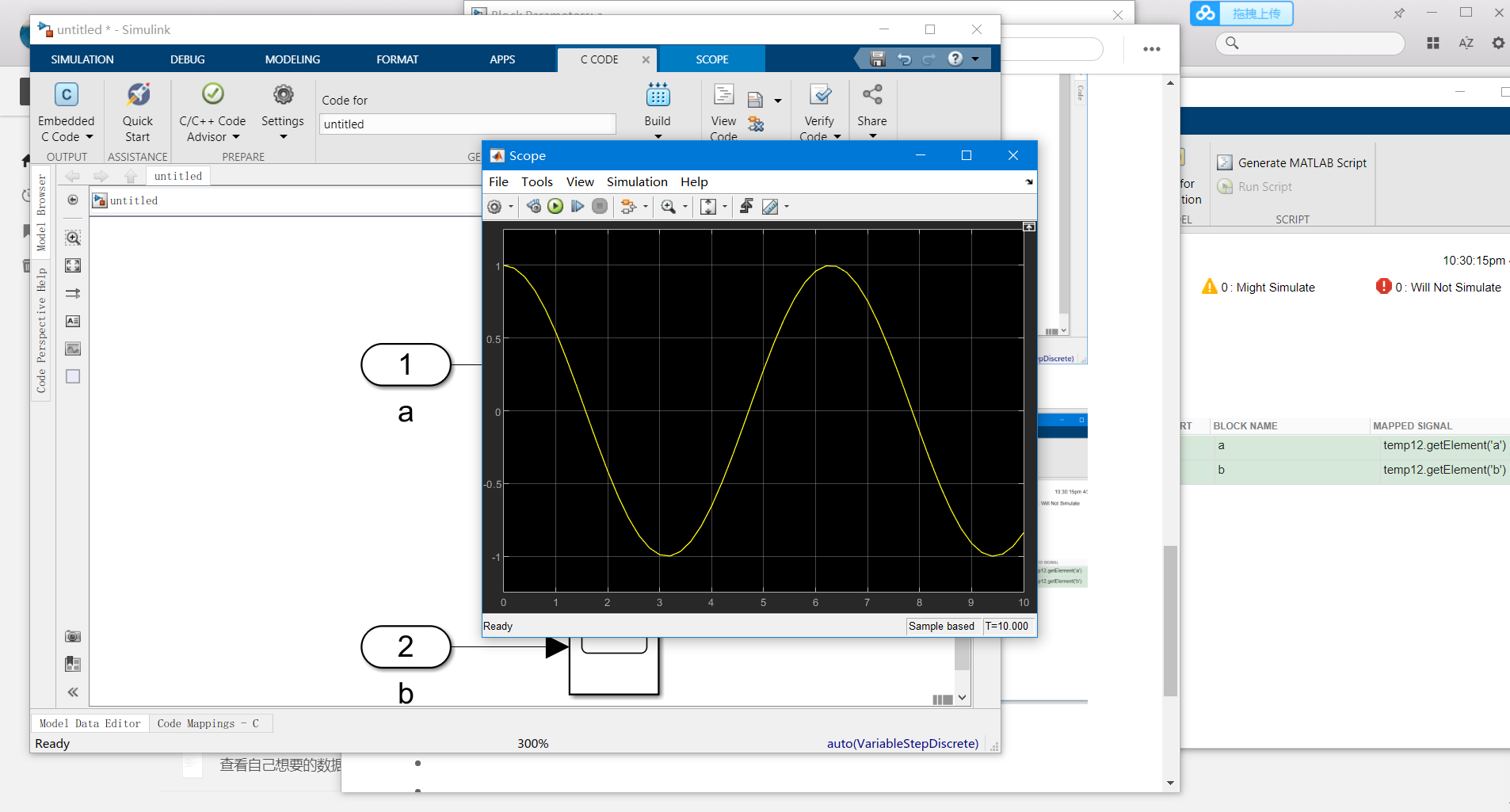Fit the Scope plot to view
Viewport: 1510px width, 812px height.
[709, 206]
